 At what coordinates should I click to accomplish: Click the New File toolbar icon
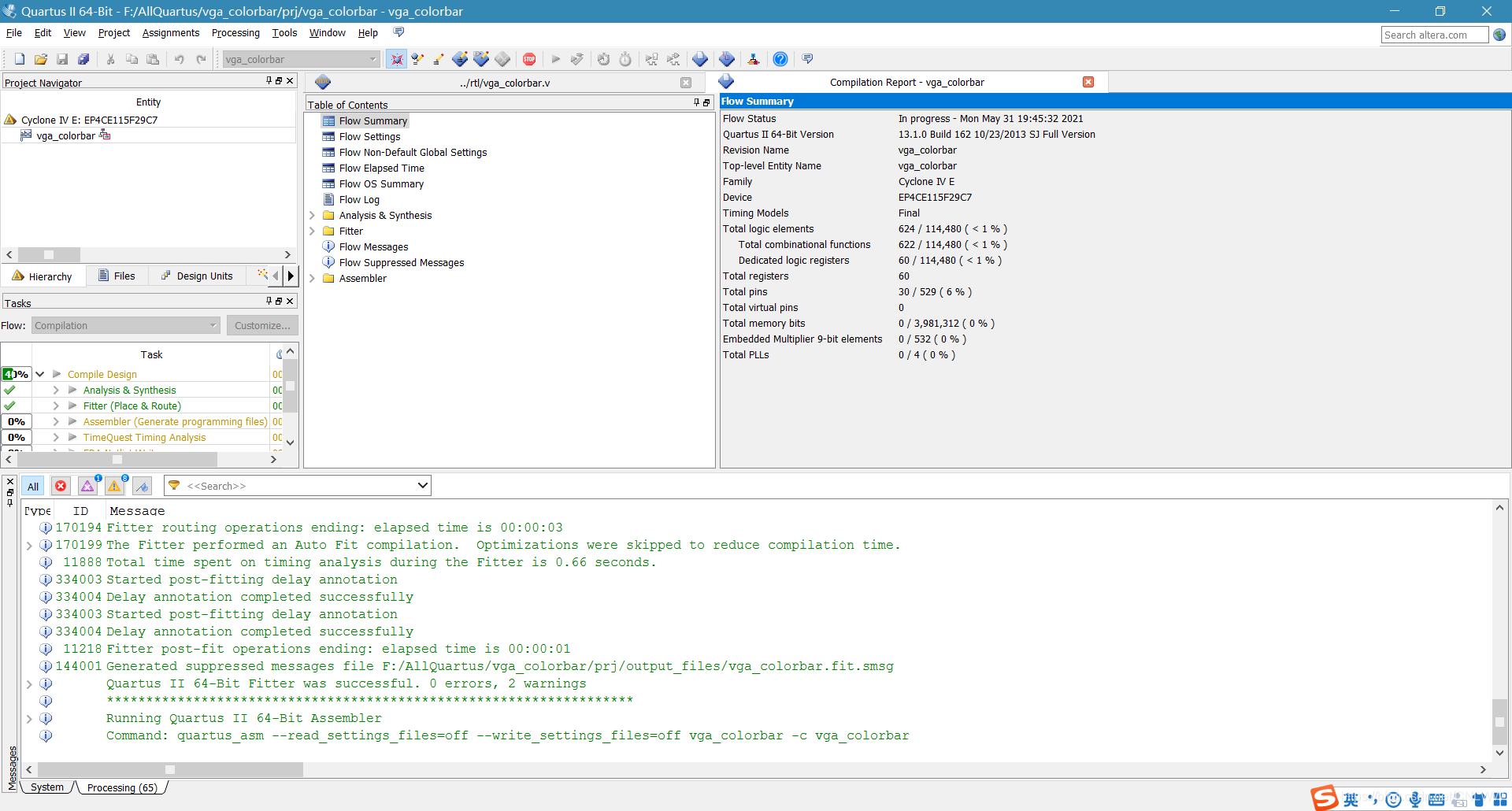20,59
